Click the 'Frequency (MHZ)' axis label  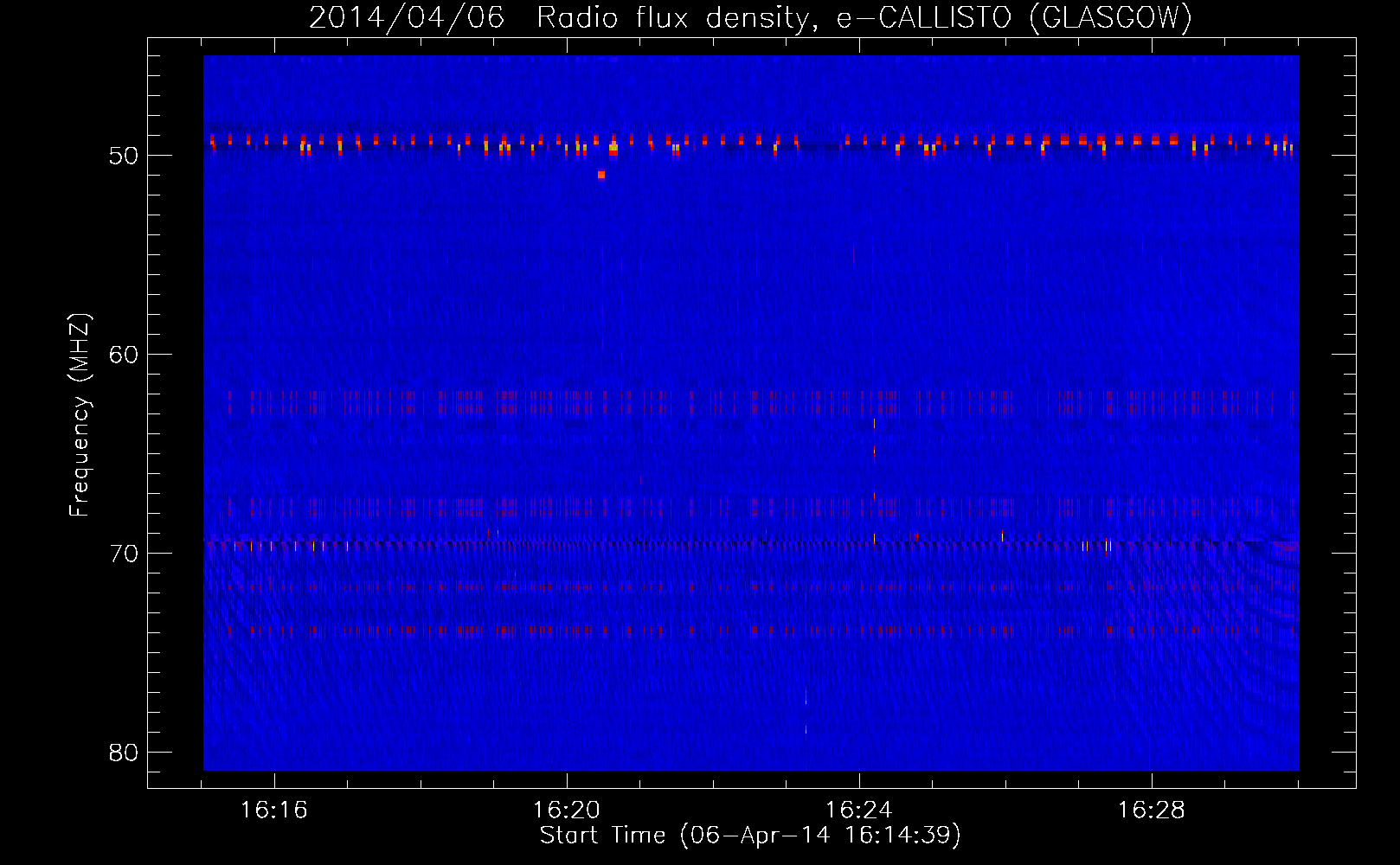(x=79, y=415)
